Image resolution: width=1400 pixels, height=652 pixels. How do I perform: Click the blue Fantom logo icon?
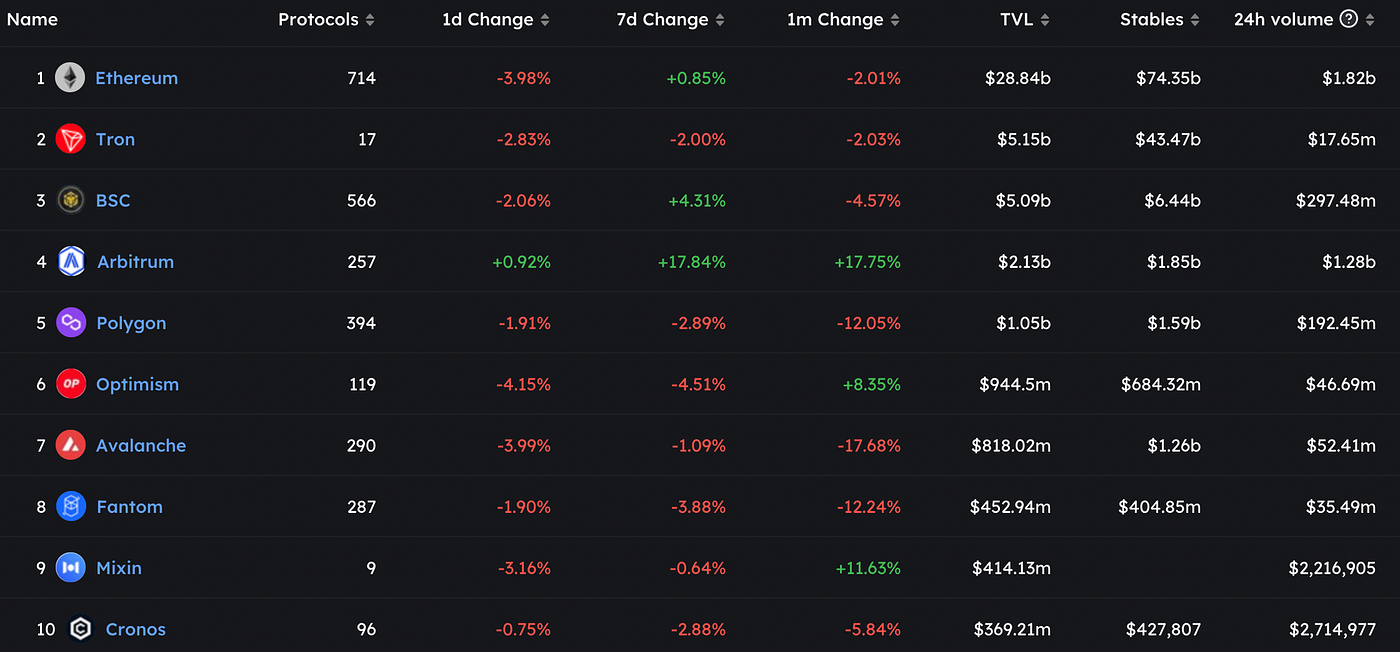pyautogui.click(x=71, y=507)
